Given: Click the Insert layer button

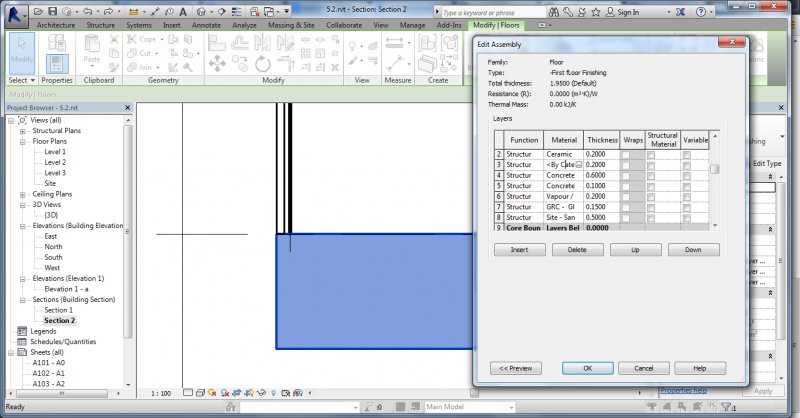Looking at the screenshot, I should click(519, 250).
